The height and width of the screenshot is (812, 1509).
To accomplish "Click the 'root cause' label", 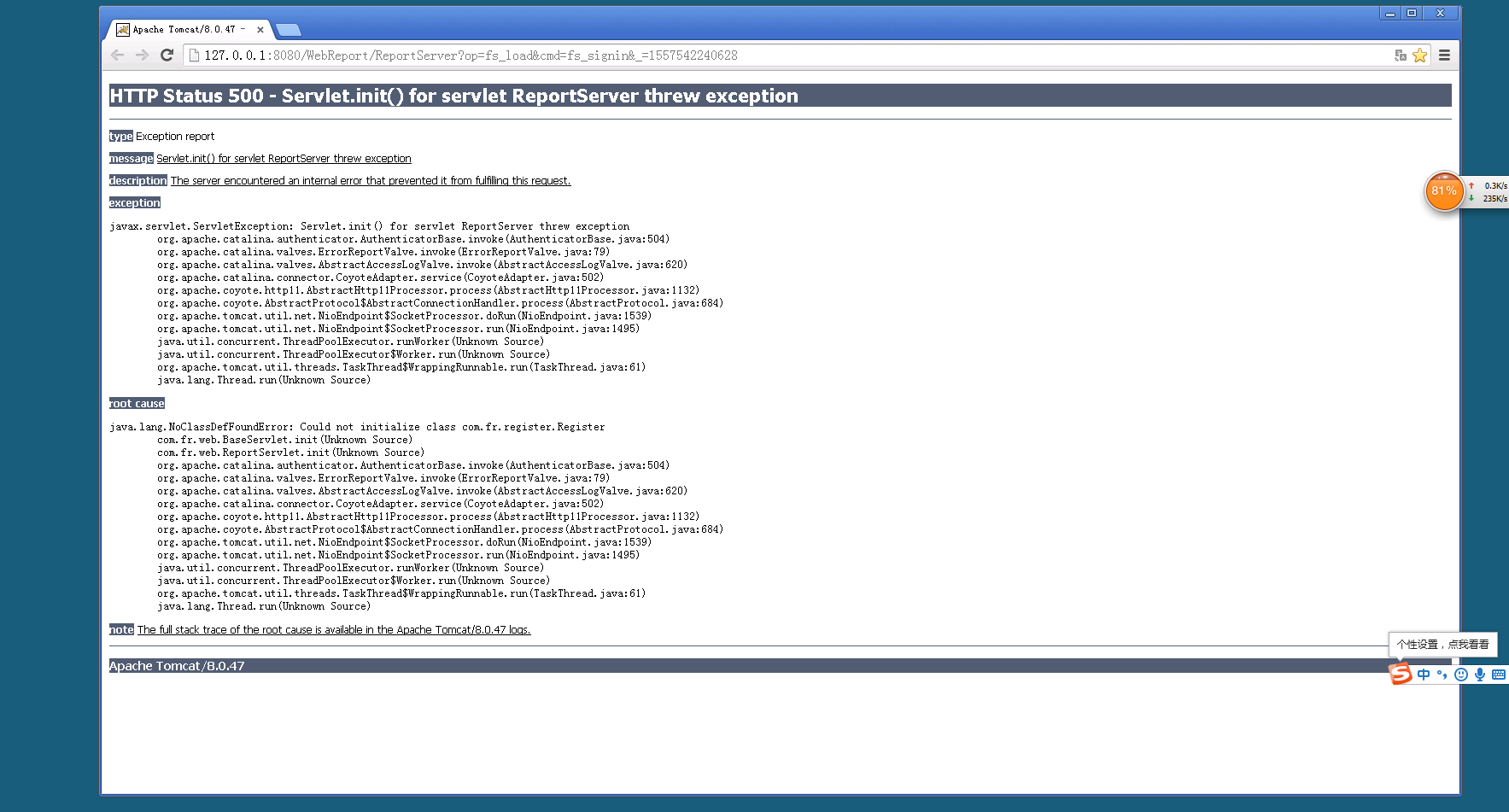I will point(137,403).
